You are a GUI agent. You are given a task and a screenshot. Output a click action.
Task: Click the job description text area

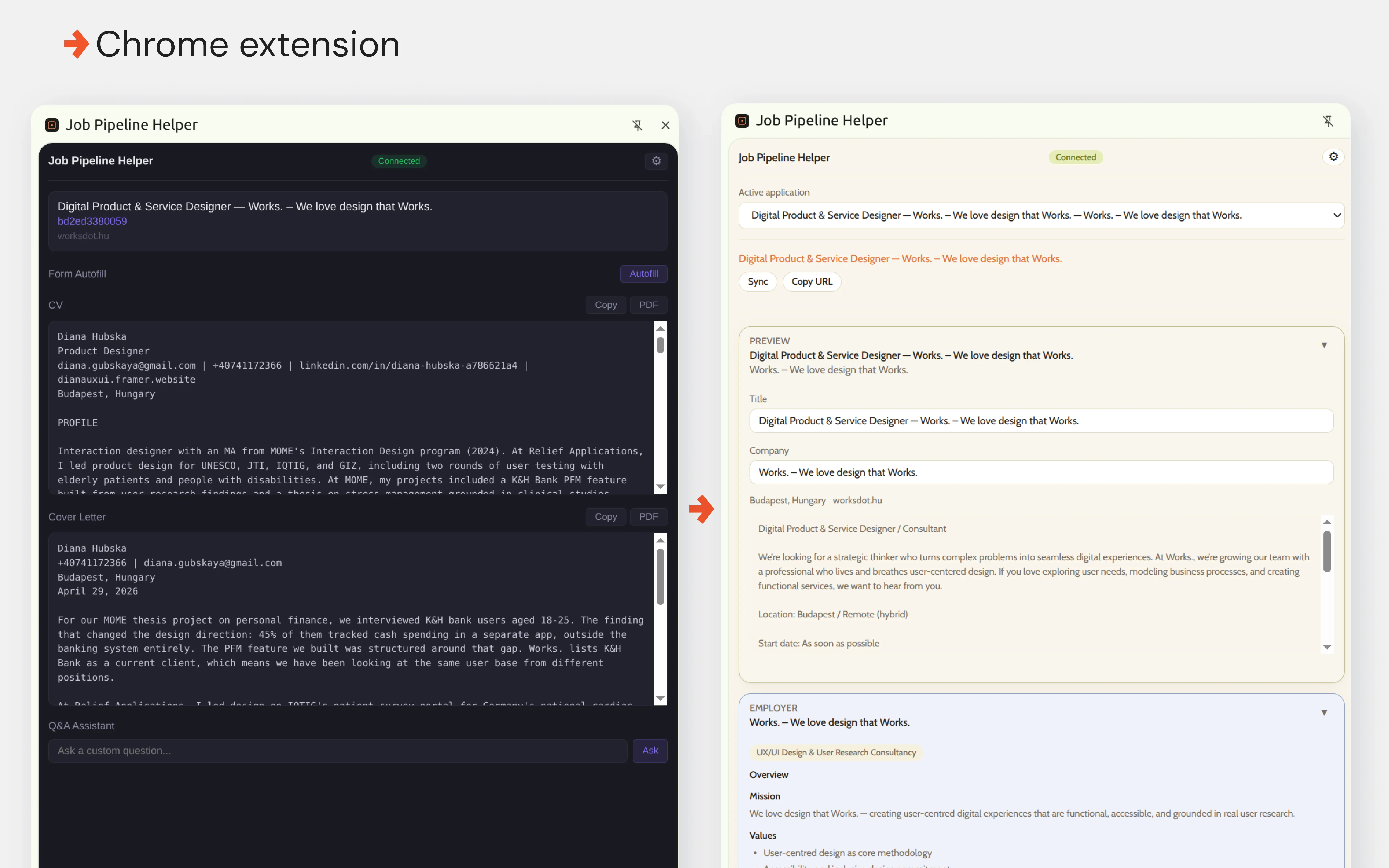pyautogui.click(x=1035, y=584)
